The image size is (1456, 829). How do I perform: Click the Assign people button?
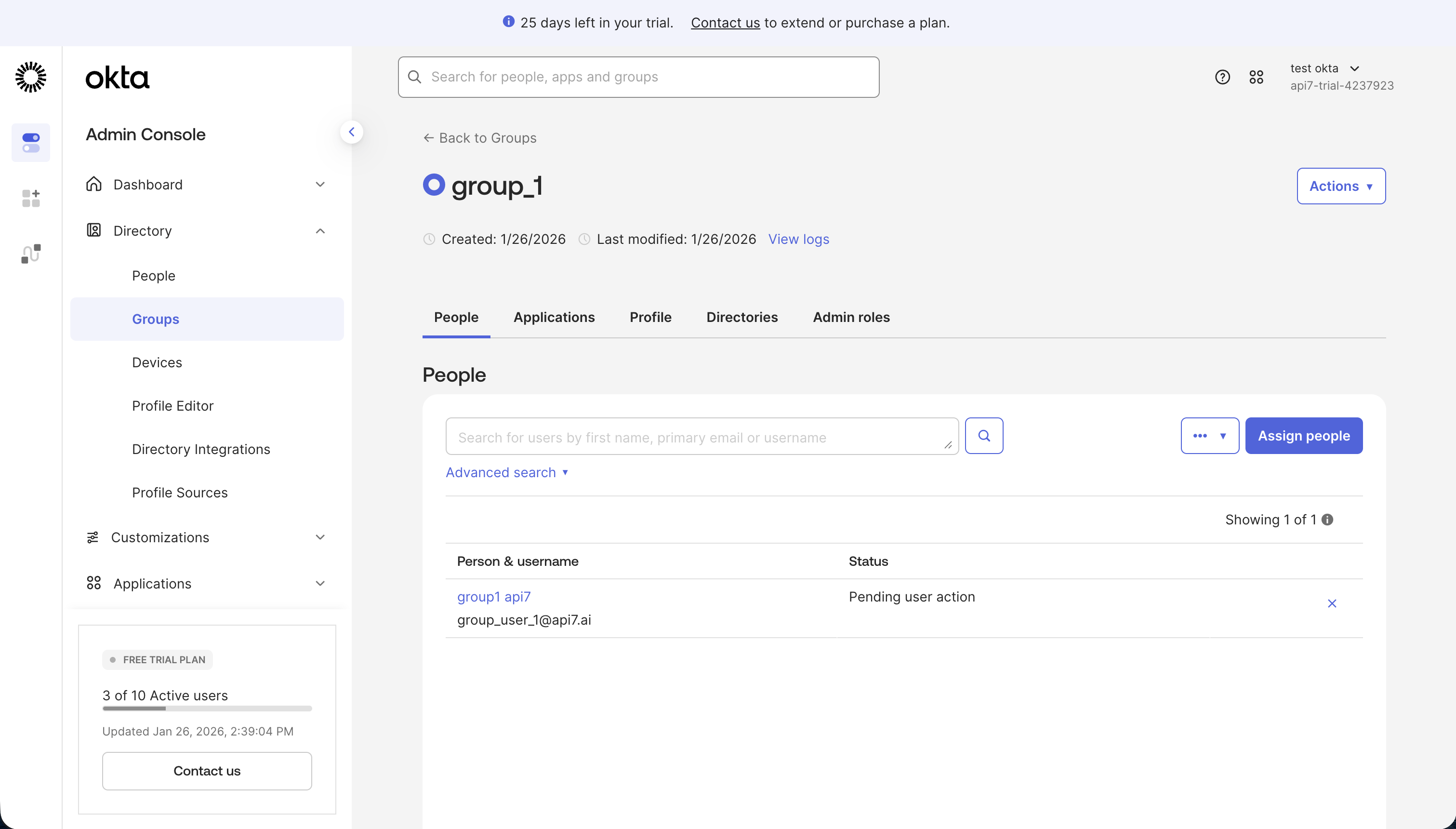point(1304,436)
